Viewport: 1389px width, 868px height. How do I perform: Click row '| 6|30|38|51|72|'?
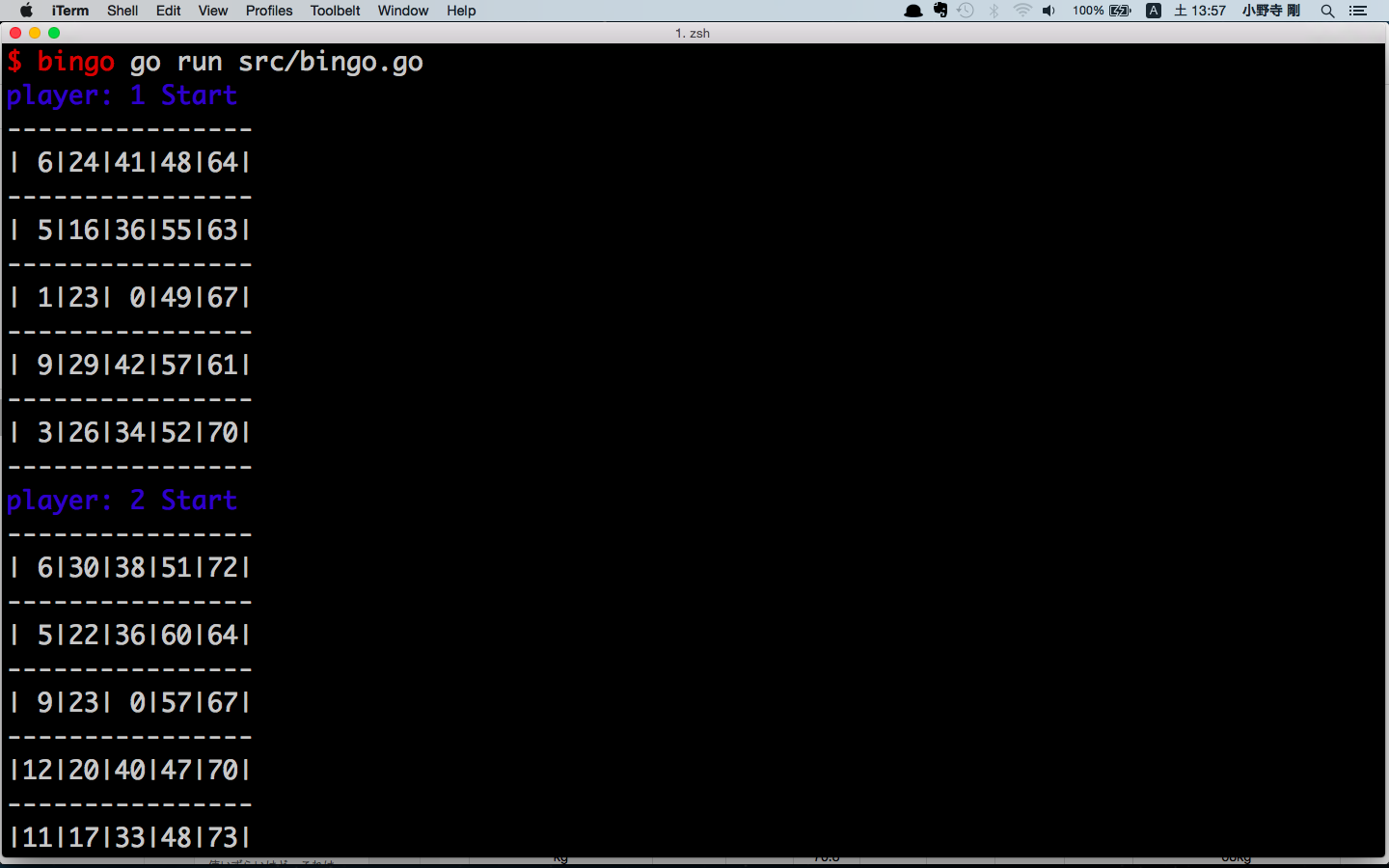[x=129, y=568]
